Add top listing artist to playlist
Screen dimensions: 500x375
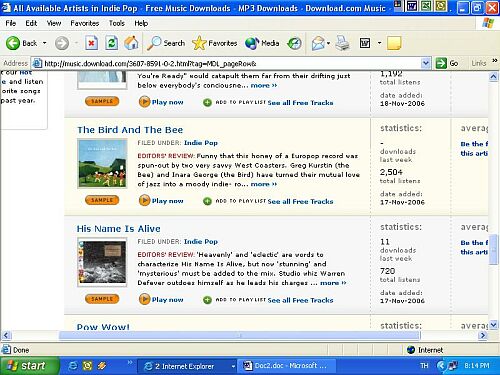tap(234, 102)
